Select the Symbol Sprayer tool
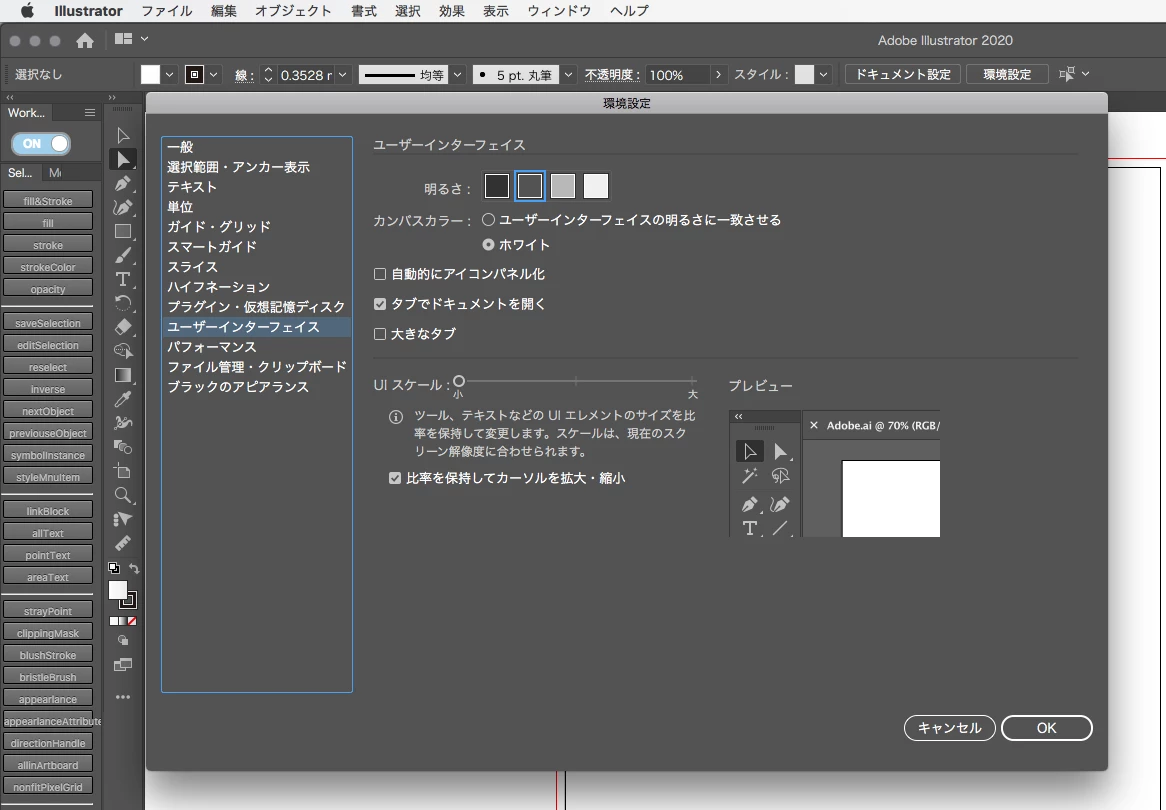The width and height of the screenshot is (1166, 810). coord(123,422)
